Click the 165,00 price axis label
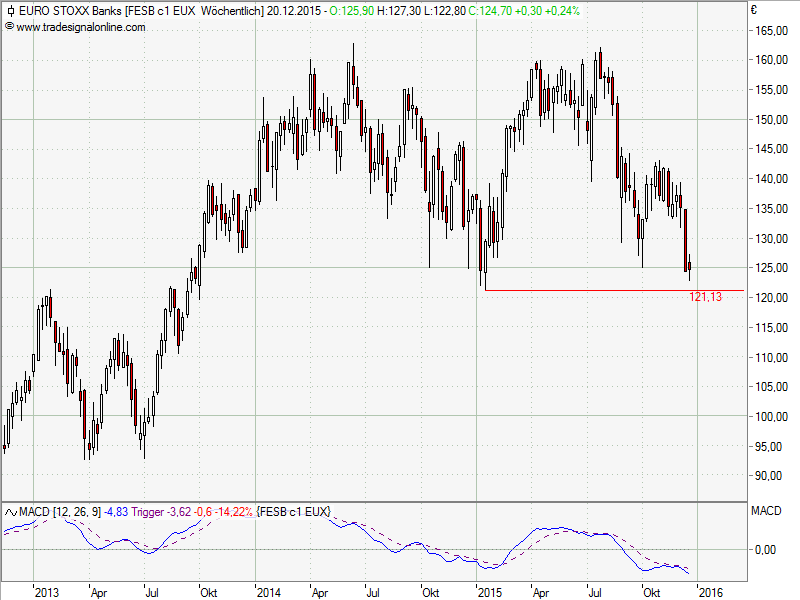The image size is (800, 600). pos(768,31)
